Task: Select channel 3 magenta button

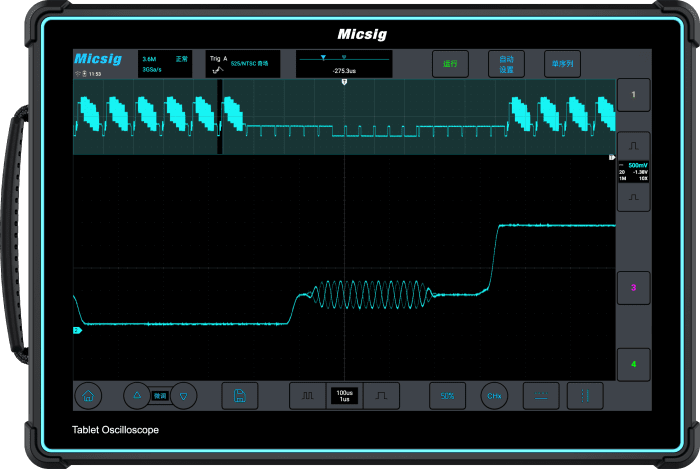Action: [633, 288]
